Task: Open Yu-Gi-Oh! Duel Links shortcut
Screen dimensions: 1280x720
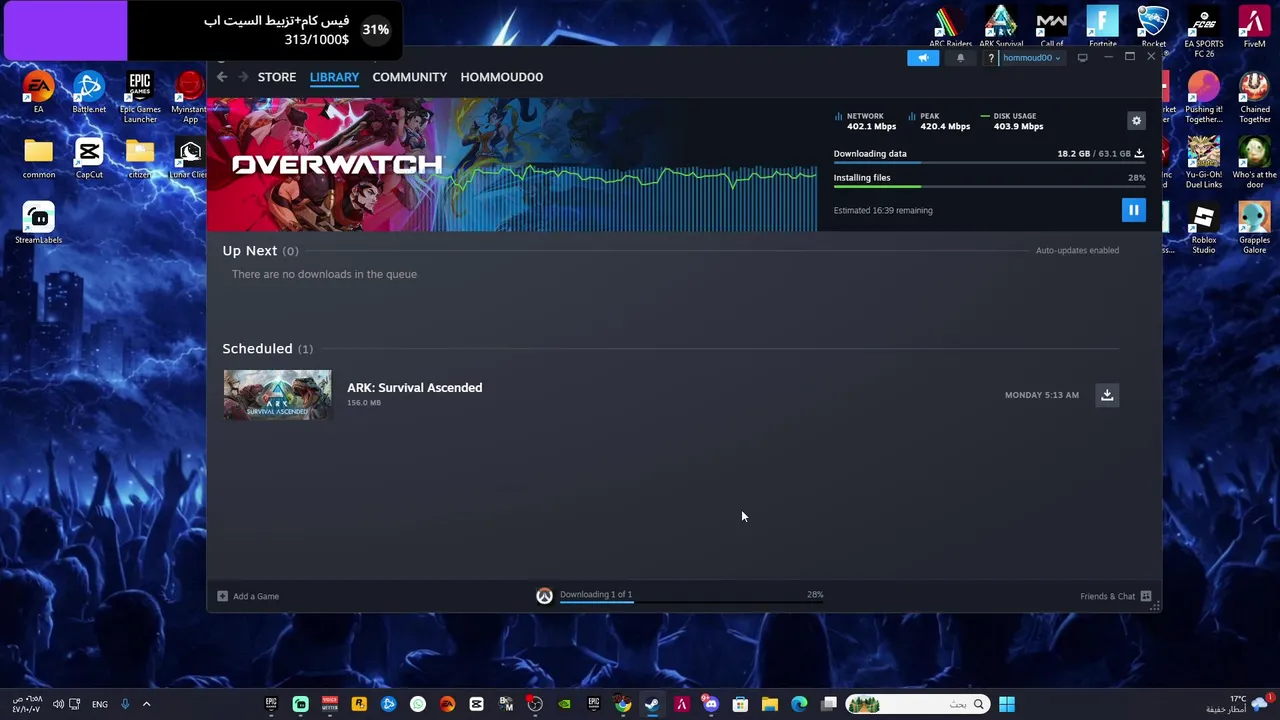Action: 1204,162
